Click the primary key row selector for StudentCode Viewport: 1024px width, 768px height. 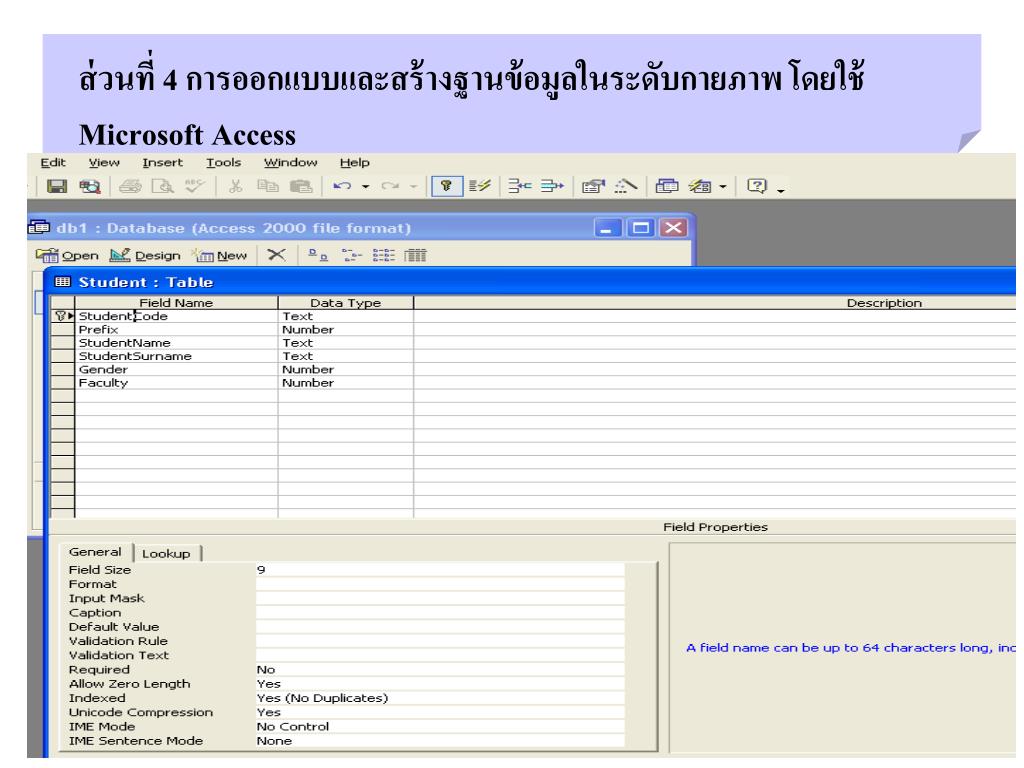63,316
